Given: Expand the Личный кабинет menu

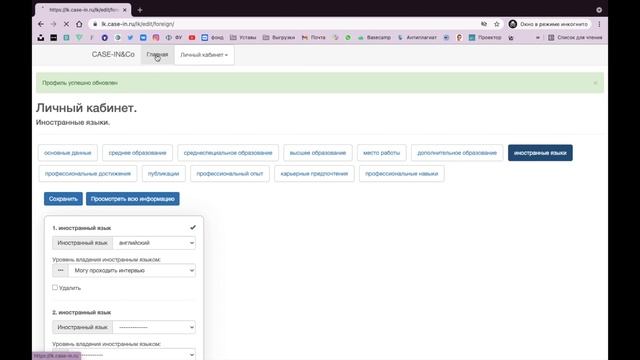Looking at the screenshot, I should coord(204,55).
